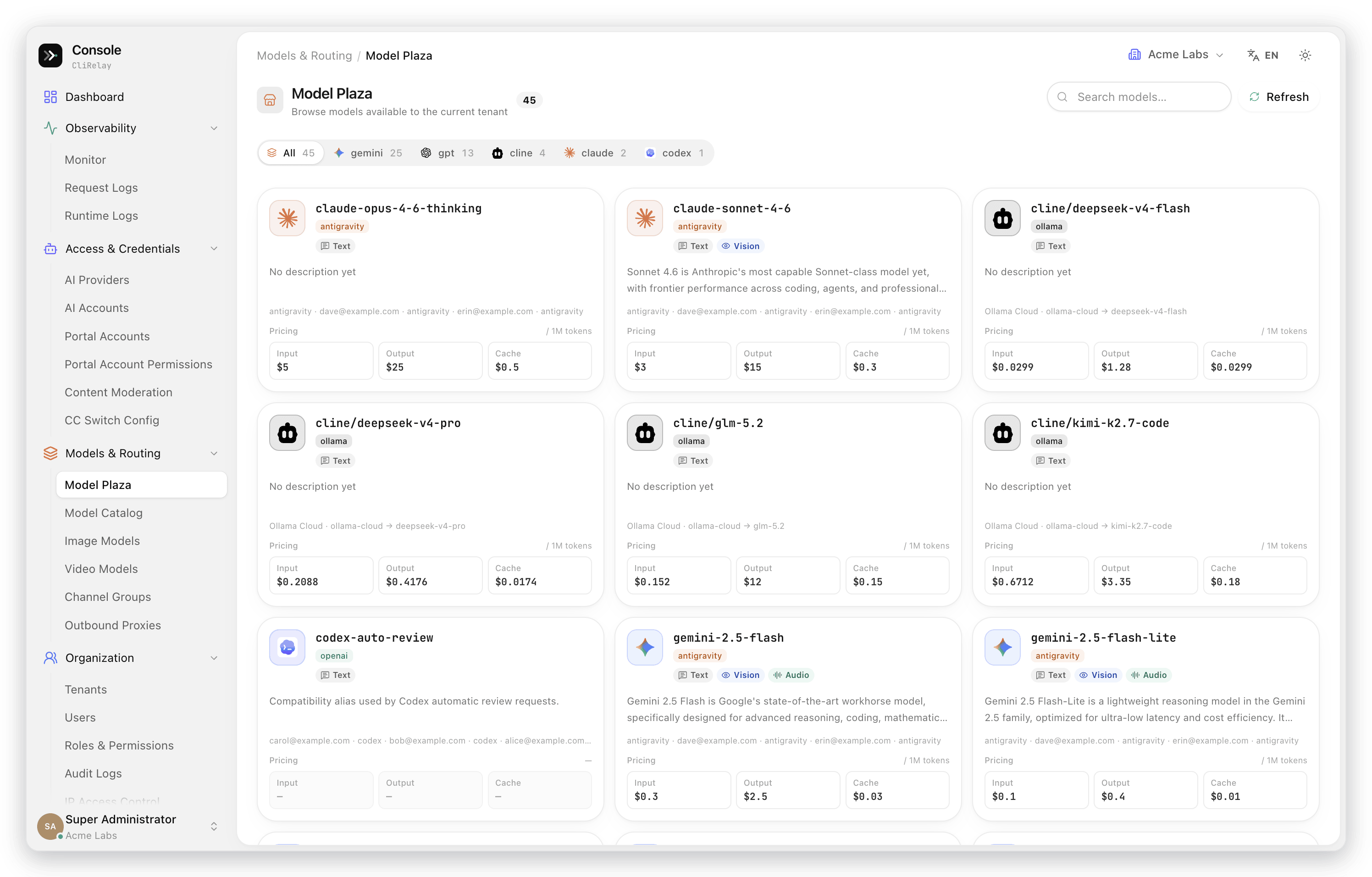Open the Acme Labs tenant dropdown
Viewport: 1372px width, 877px height.
tap(1175, 55)
